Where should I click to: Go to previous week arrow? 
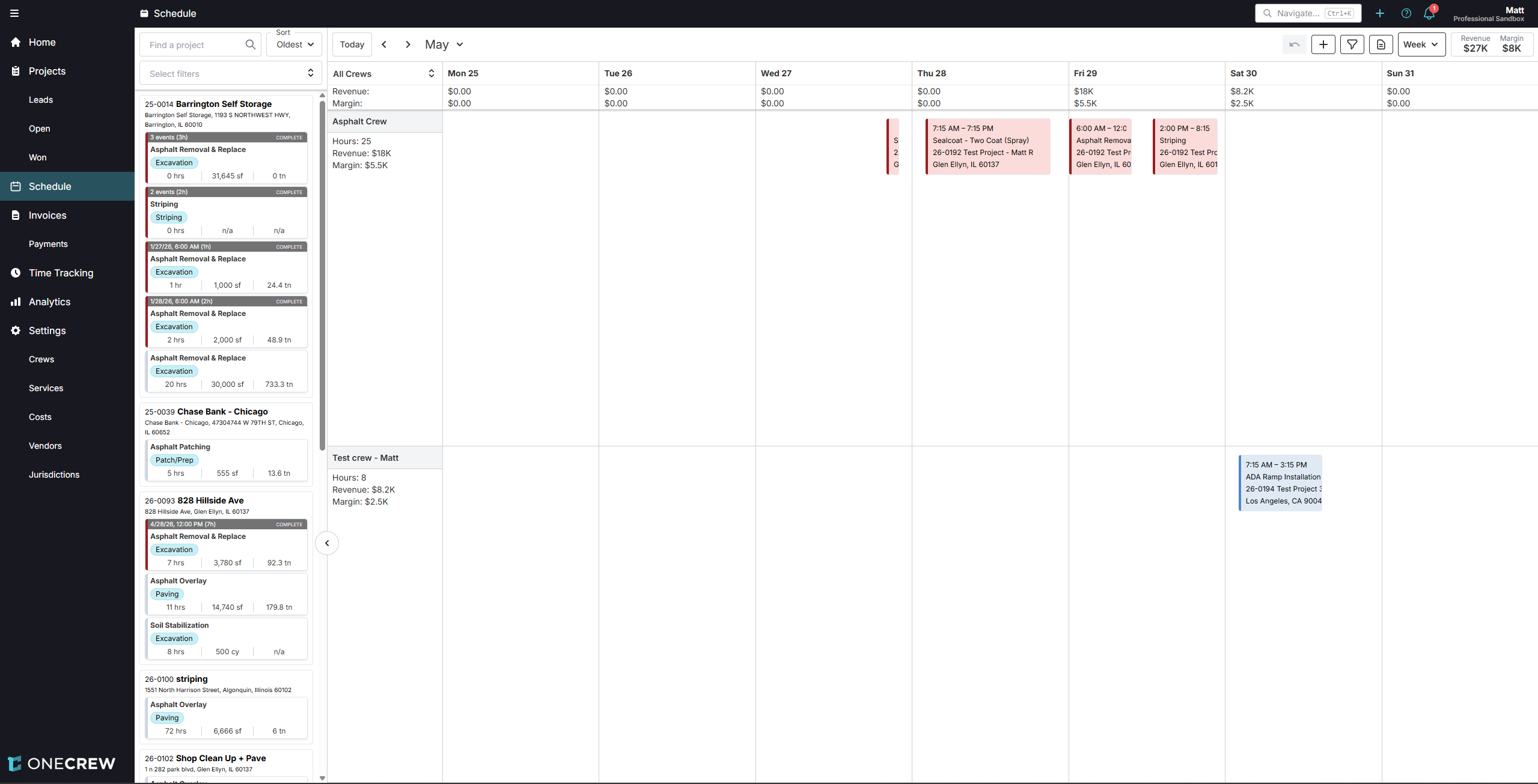tap(384, 44)
